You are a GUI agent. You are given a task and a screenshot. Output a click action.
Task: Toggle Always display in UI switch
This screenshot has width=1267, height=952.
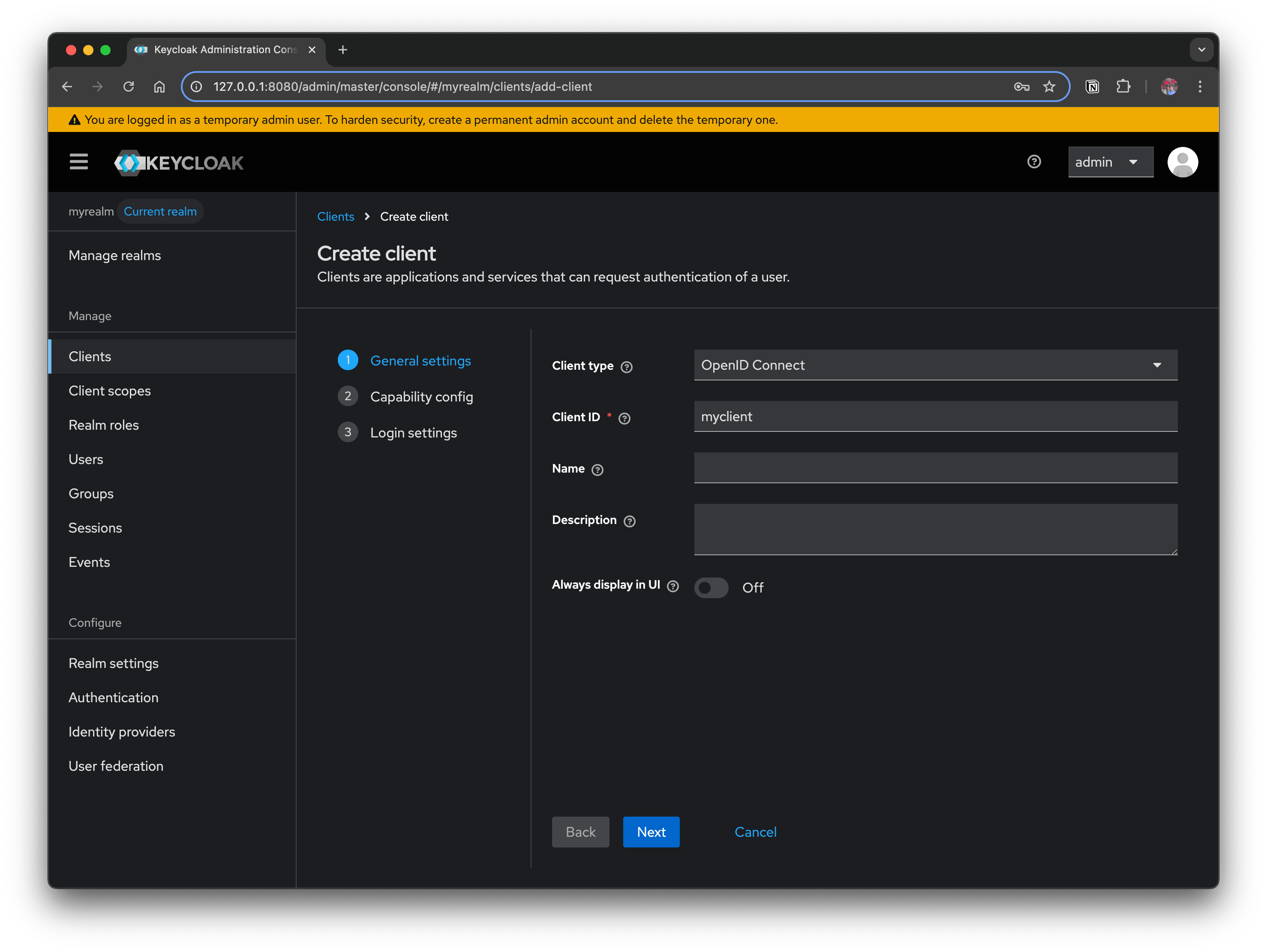(712, 588)
